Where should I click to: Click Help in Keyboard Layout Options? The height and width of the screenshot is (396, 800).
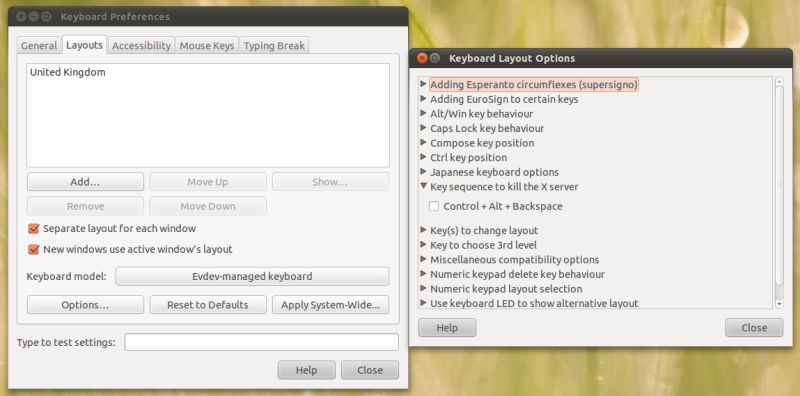point(447,328)
